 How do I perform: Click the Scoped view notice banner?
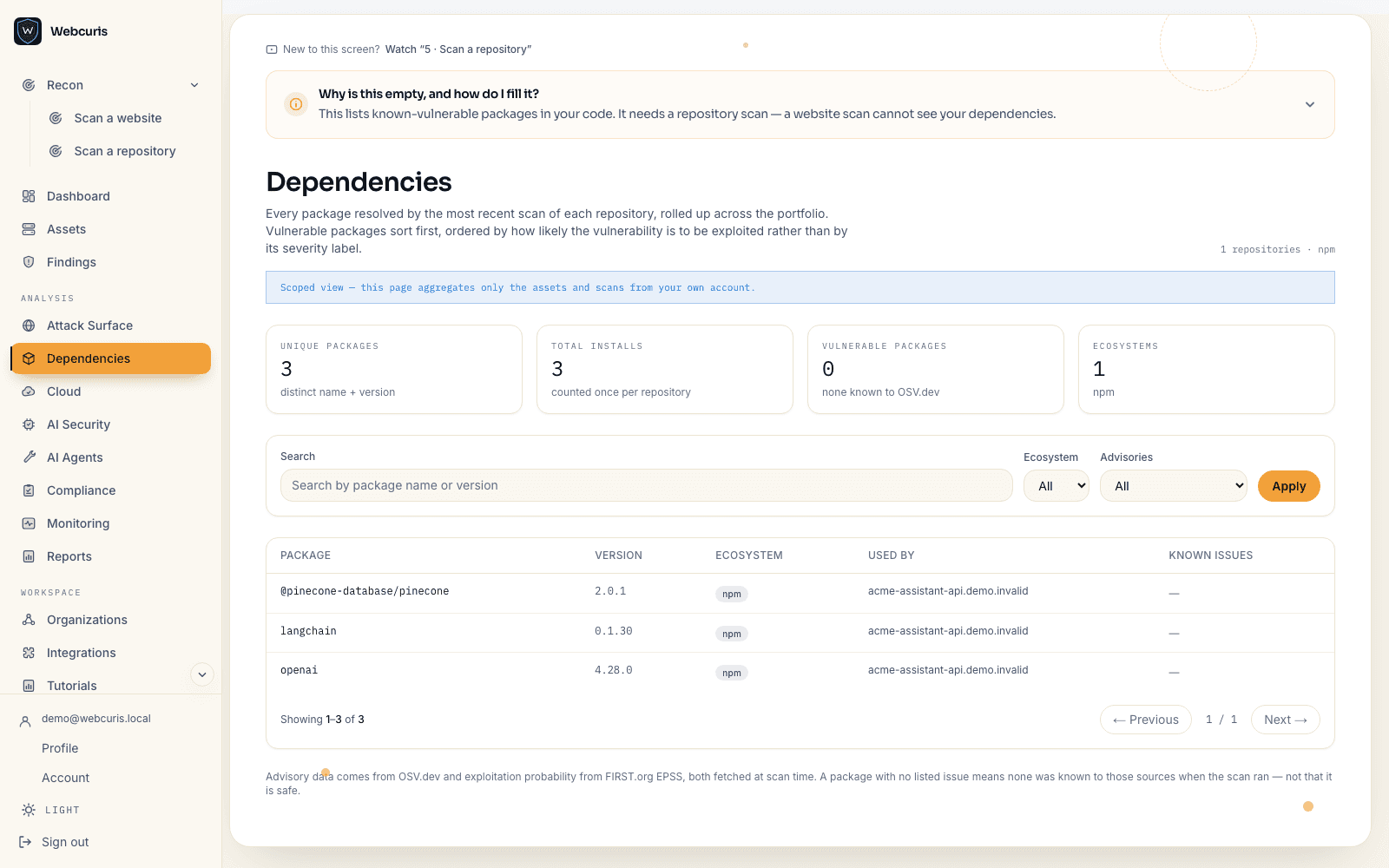pos(800,287)
